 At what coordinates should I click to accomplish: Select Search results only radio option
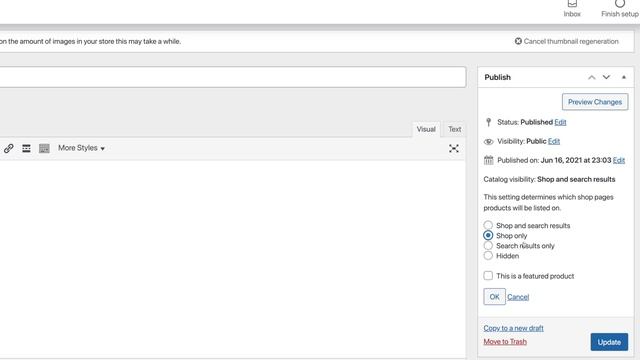(x=488, y=246)
